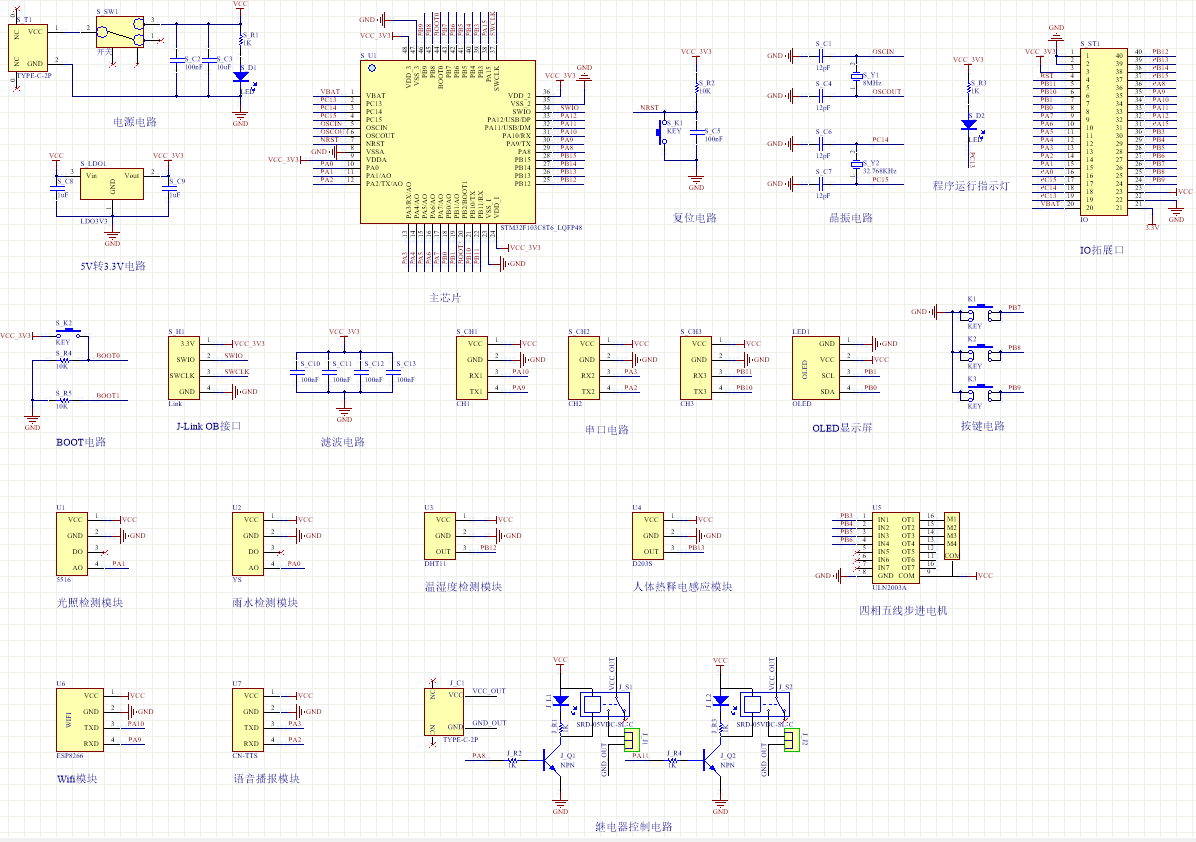The image size is (1196, 842).
Task: Click the '复位电路' label
Action: pos(695,218)
